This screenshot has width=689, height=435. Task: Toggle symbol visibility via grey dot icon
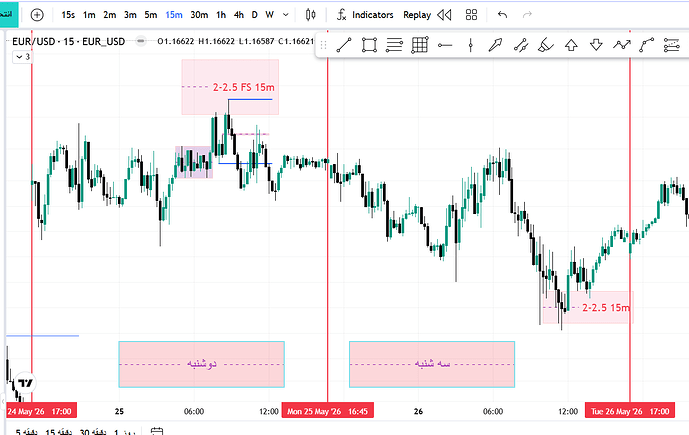click(x=141, y=41)
